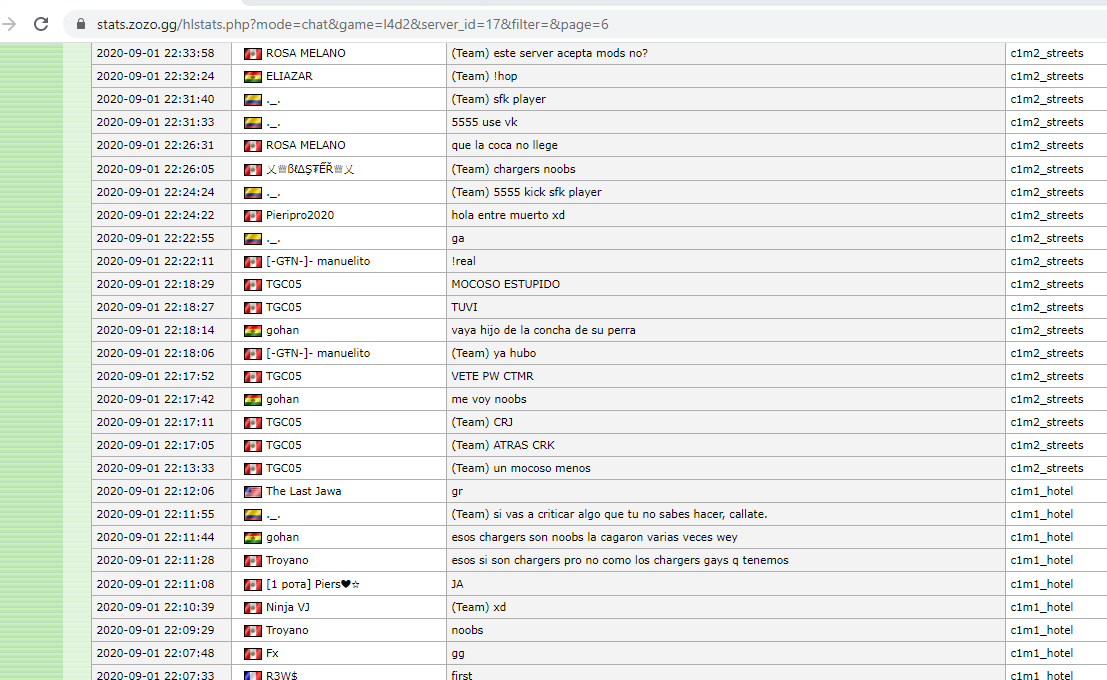This screenshot has height=680, width=1107.
Task: Click the US flag beside The Last Jawa
Action: (x=253, y=491)
